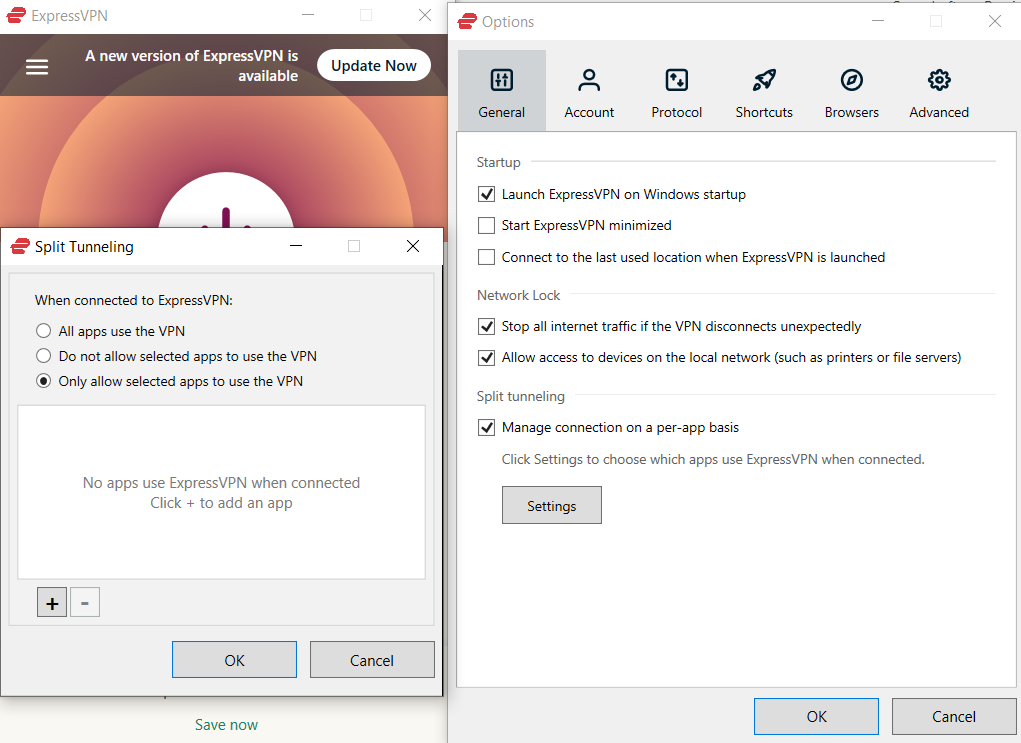Viewport: 1021px width, 743px height.
Task: Click Cancel in the Options window
Action: (954, 716)
